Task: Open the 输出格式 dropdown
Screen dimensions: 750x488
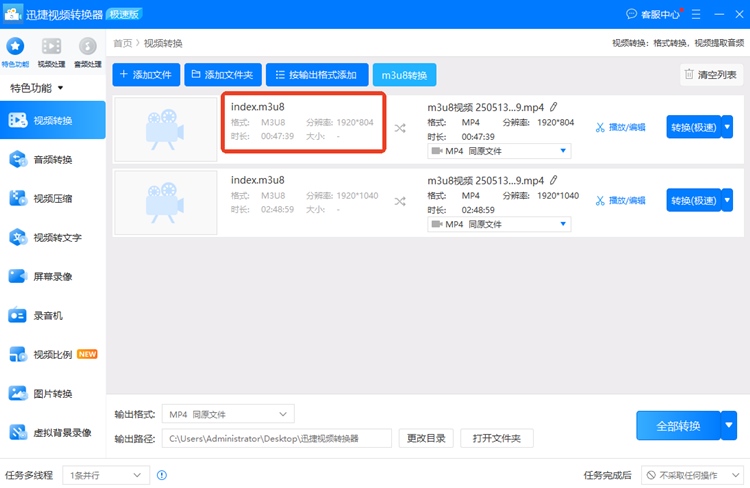Action: point(228,414)
